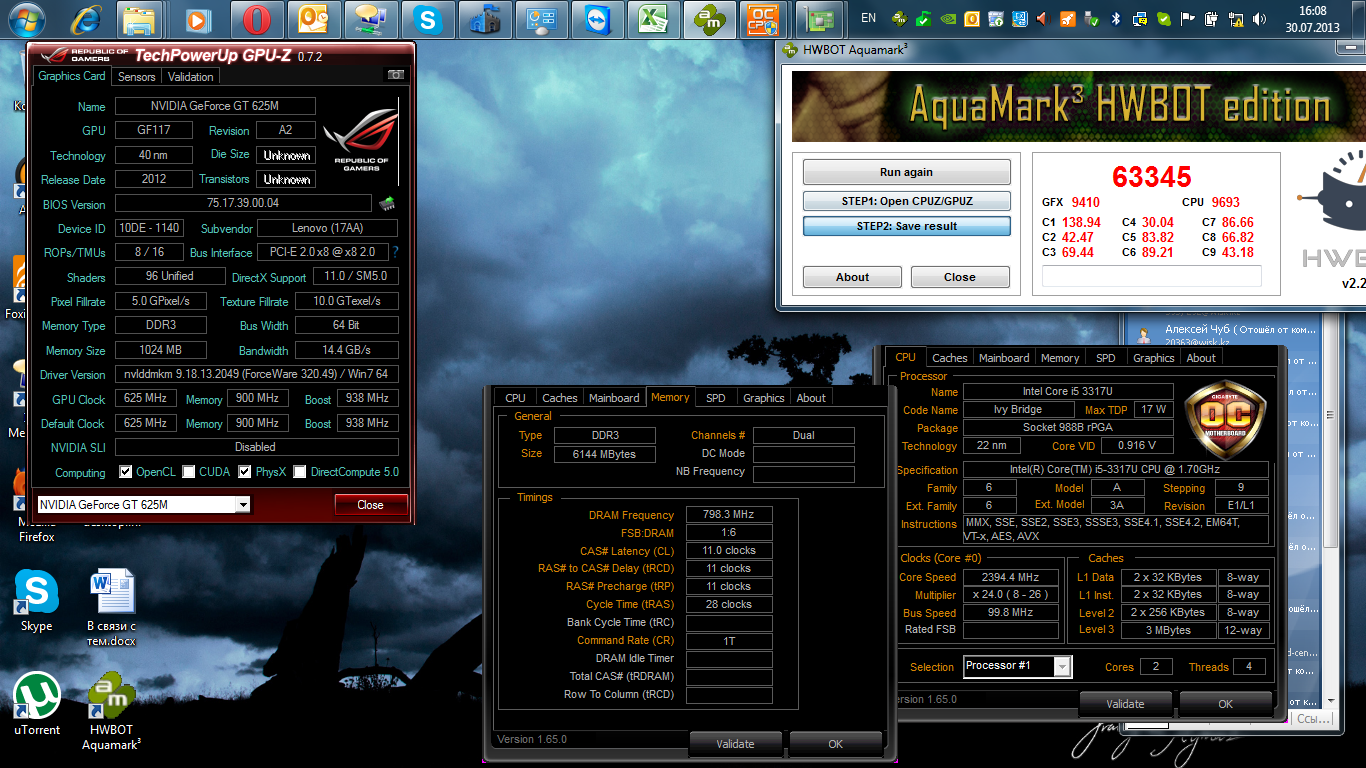Open Graphics tab in right CPU-Z window
The width and height of the screenshot is (1366, 768).
(1154, 358)
